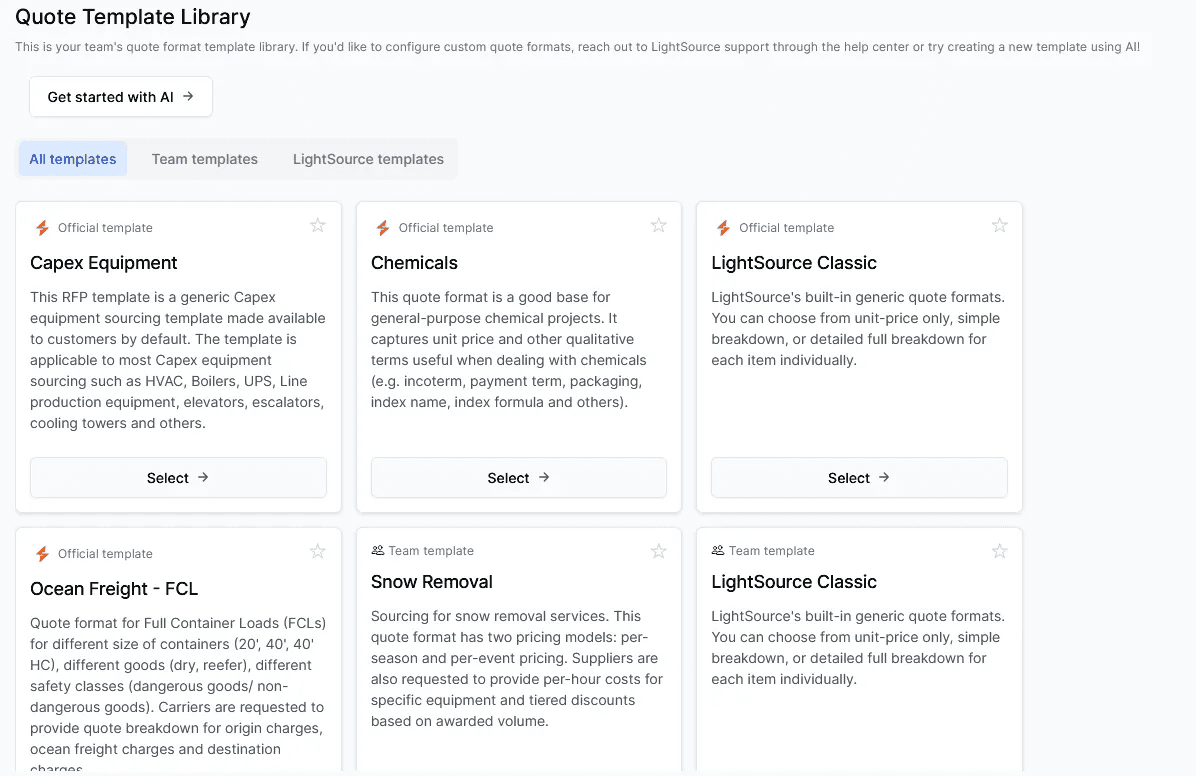
Task: Click arrow in official LightSource Classic Select button
Action: (x=884, y=477)
